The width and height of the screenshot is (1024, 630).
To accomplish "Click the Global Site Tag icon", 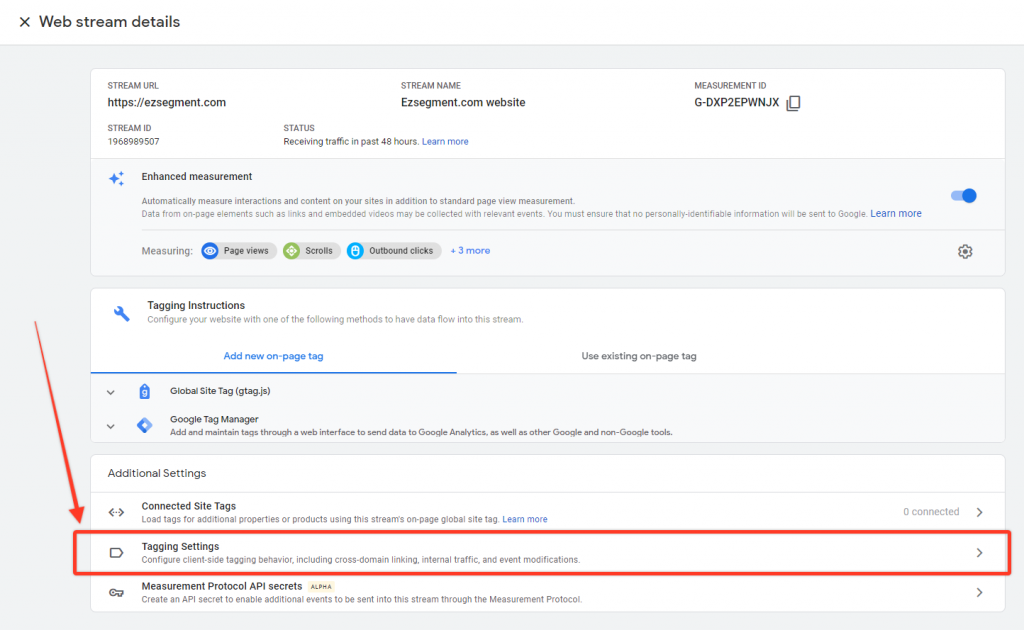I will click(x=144, y=391).
